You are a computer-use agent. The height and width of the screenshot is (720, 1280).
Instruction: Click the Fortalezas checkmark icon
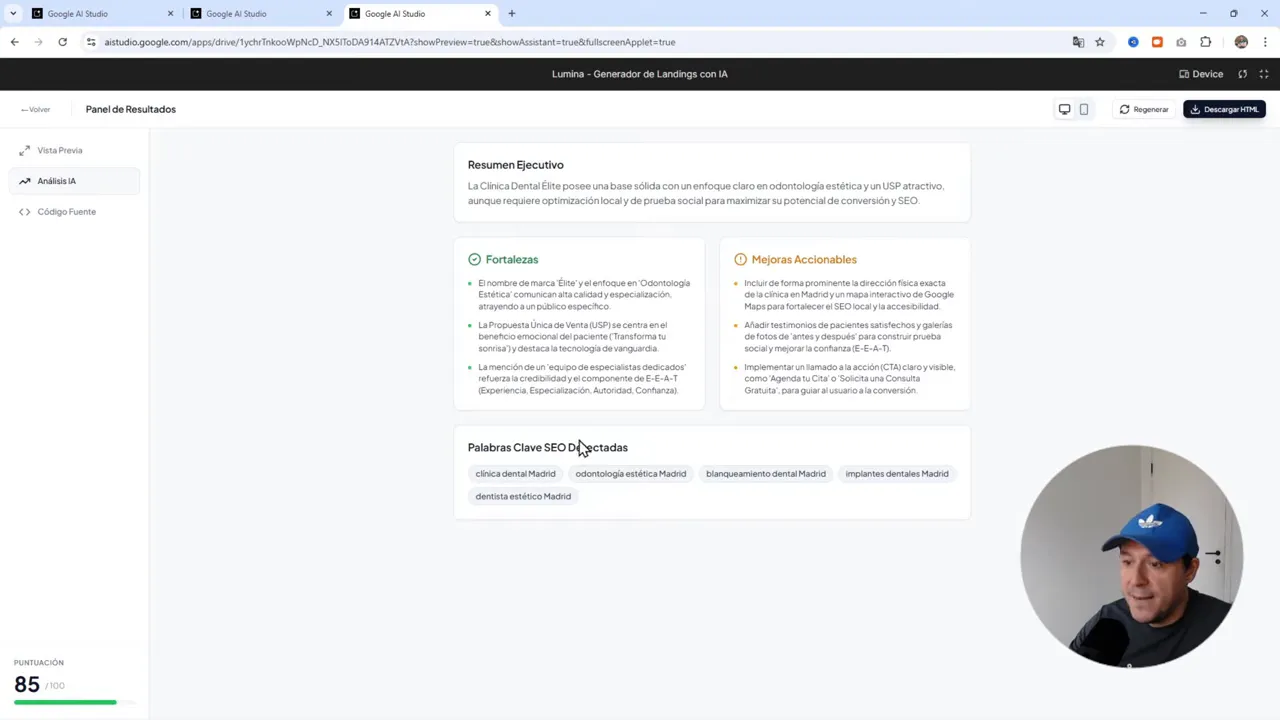474,259
